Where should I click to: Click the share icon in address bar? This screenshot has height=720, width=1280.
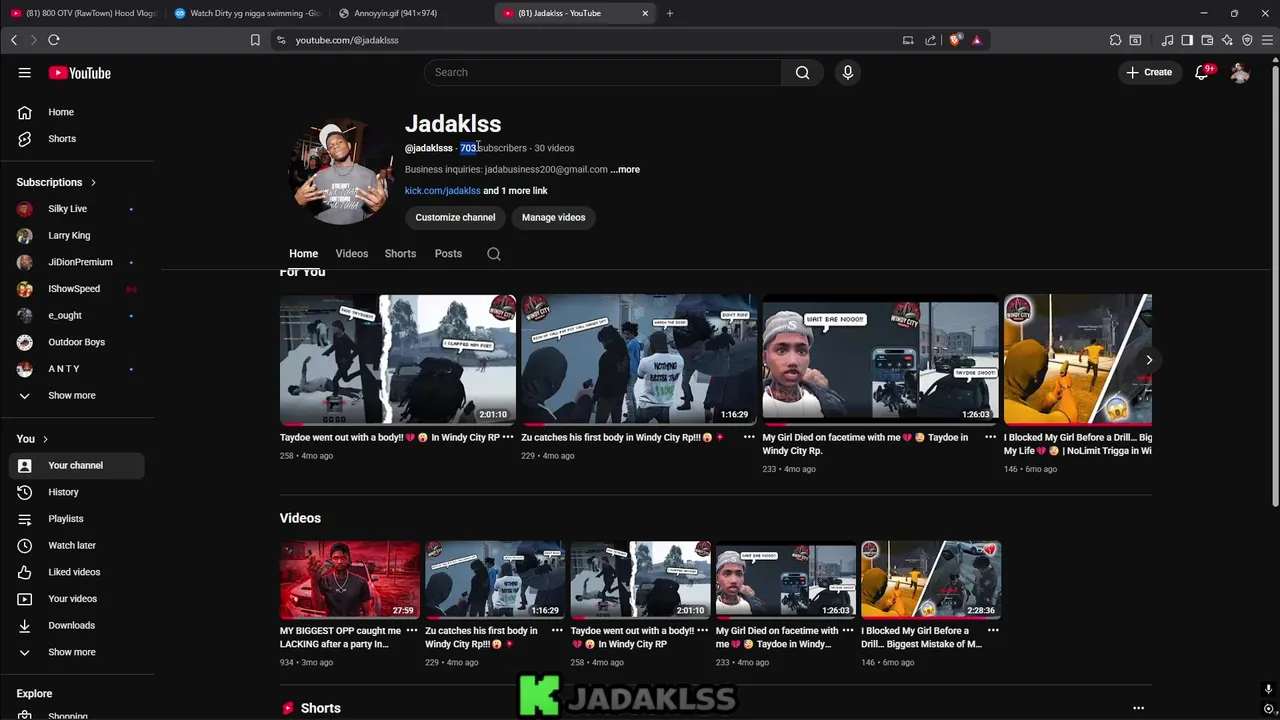(x=931, y=40)
